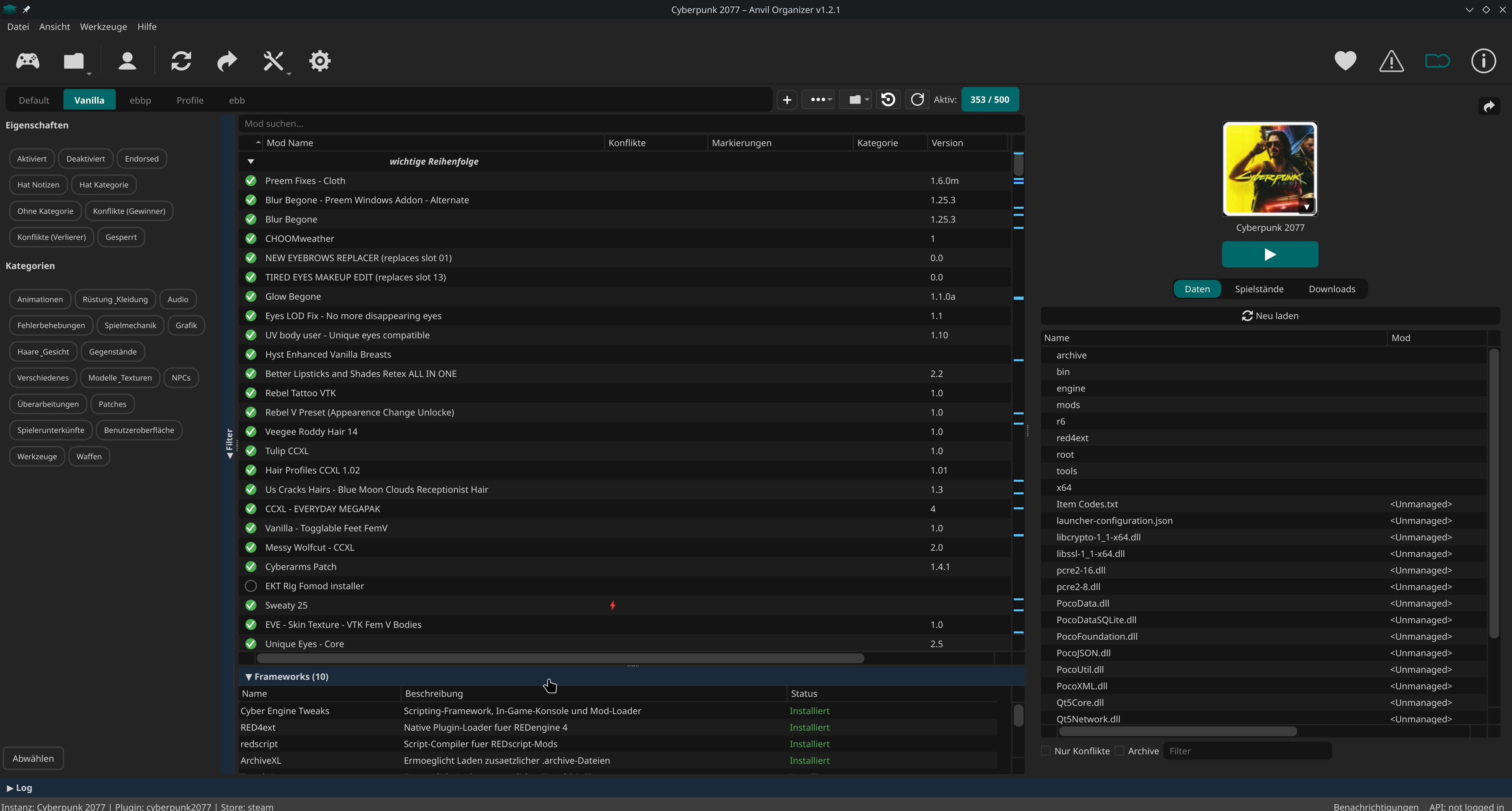
Task: Click the plus button to add mod
Action: pyautogui.click(x=787, y=100)
